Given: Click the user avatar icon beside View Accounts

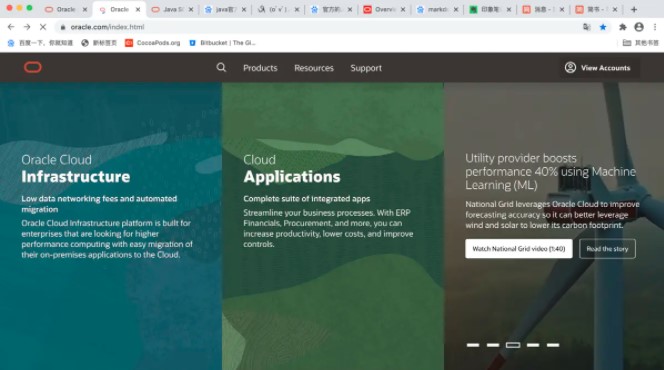Looking at the screenshot, I should click(570, 67).
